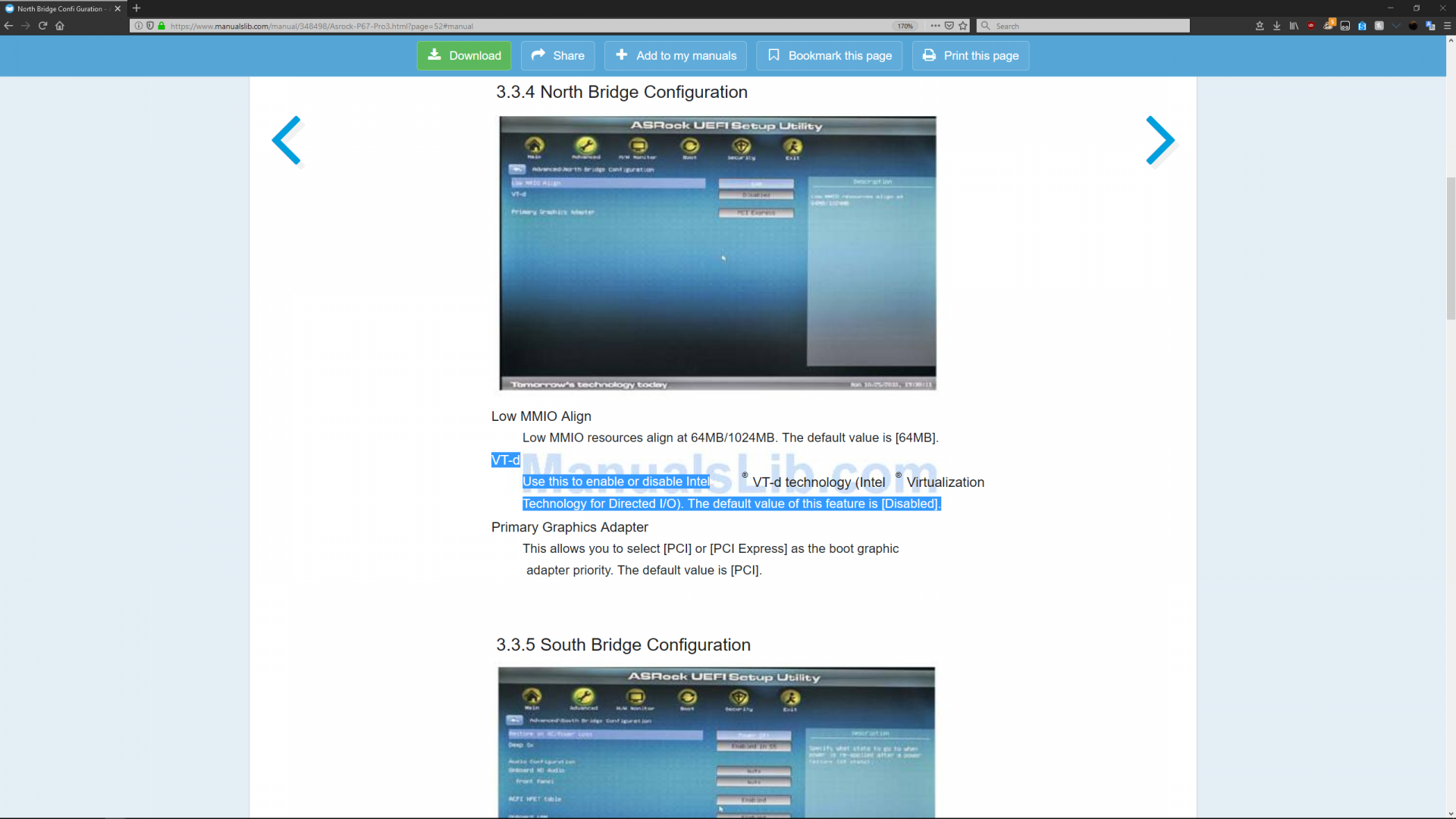The image size is (1456, 819).
Task: Click the browser home icon
Action: (60, 26)
